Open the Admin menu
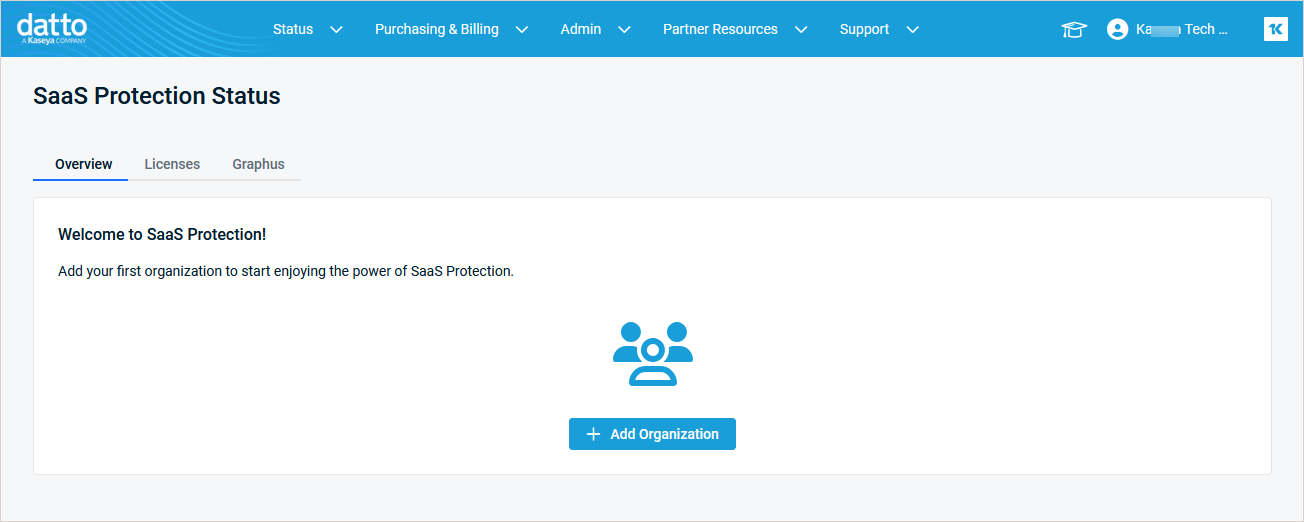The image size is (1304, 522). (581, 29)
